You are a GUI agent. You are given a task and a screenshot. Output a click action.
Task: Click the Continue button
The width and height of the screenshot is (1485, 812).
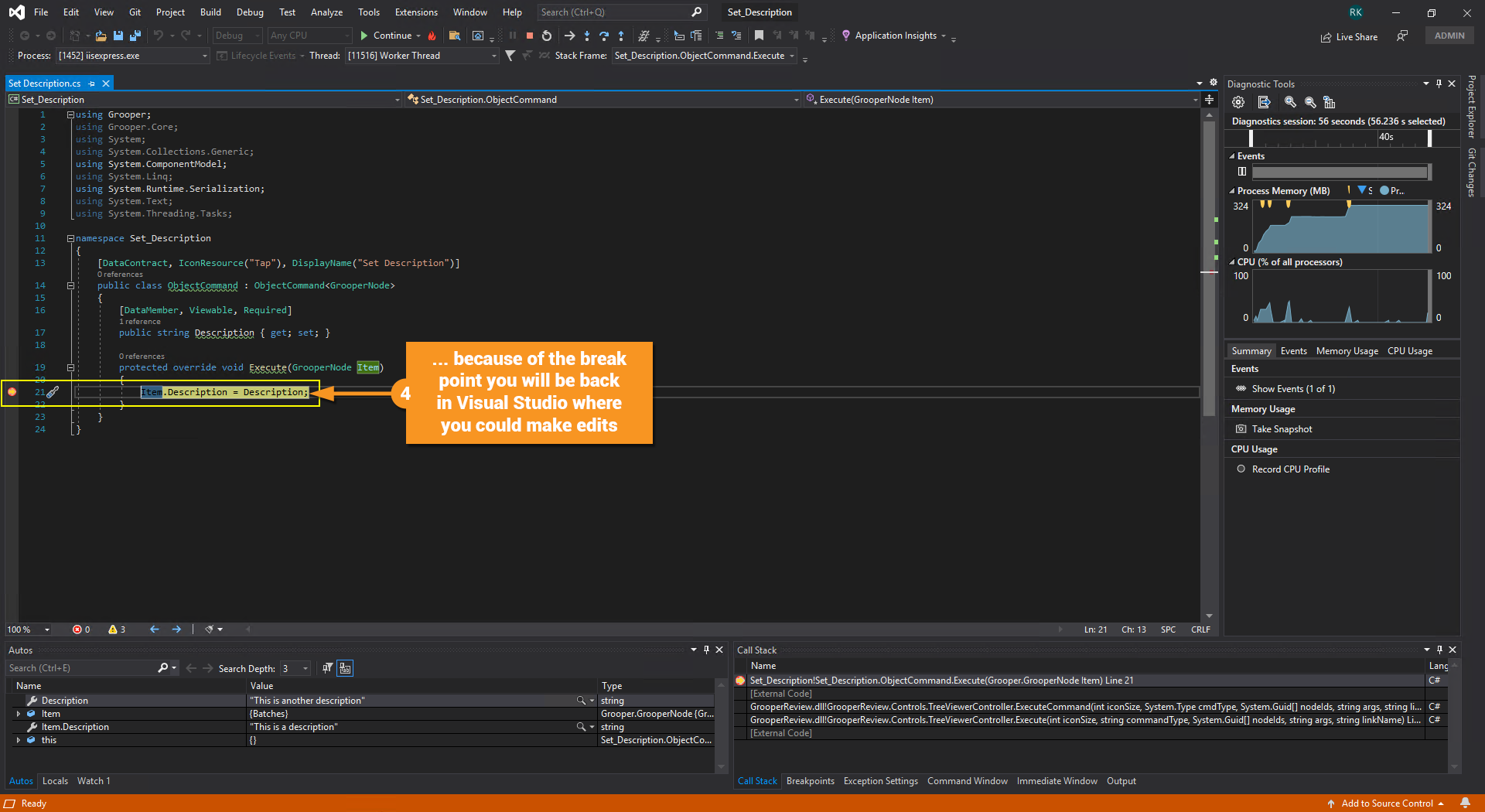(385, 36)
